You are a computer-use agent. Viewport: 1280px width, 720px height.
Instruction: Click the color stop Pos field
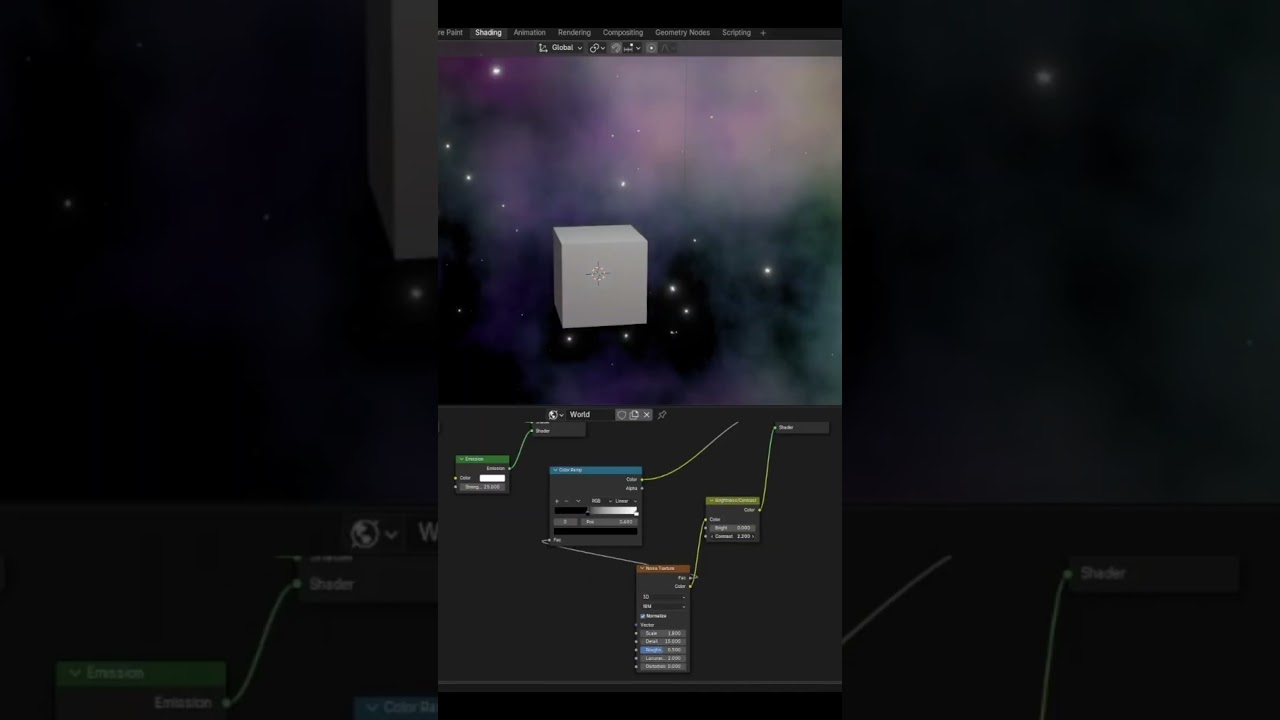609,522
